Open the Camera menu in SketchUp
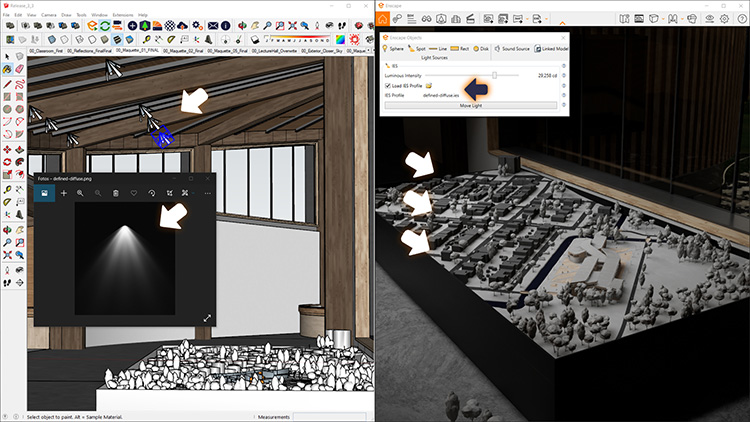Image resolution: width=750 pixels, height=422 pixels. pyautogui.click(x=48, y=15)
